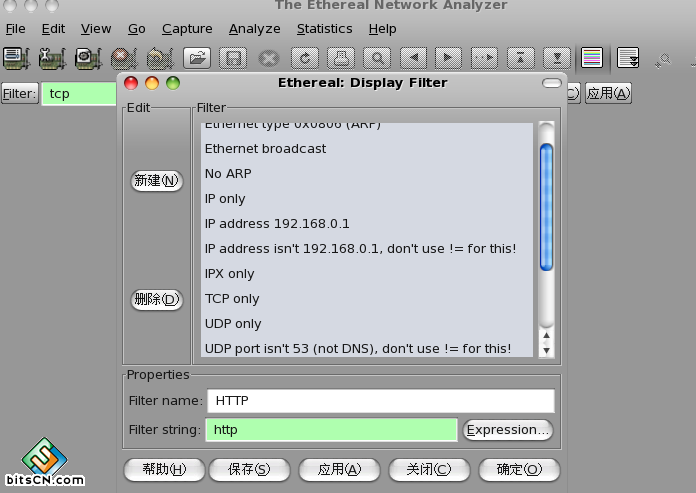Click the Expression... button
The width and height of the screenshot is (696, 493).
tap(508, 430)
